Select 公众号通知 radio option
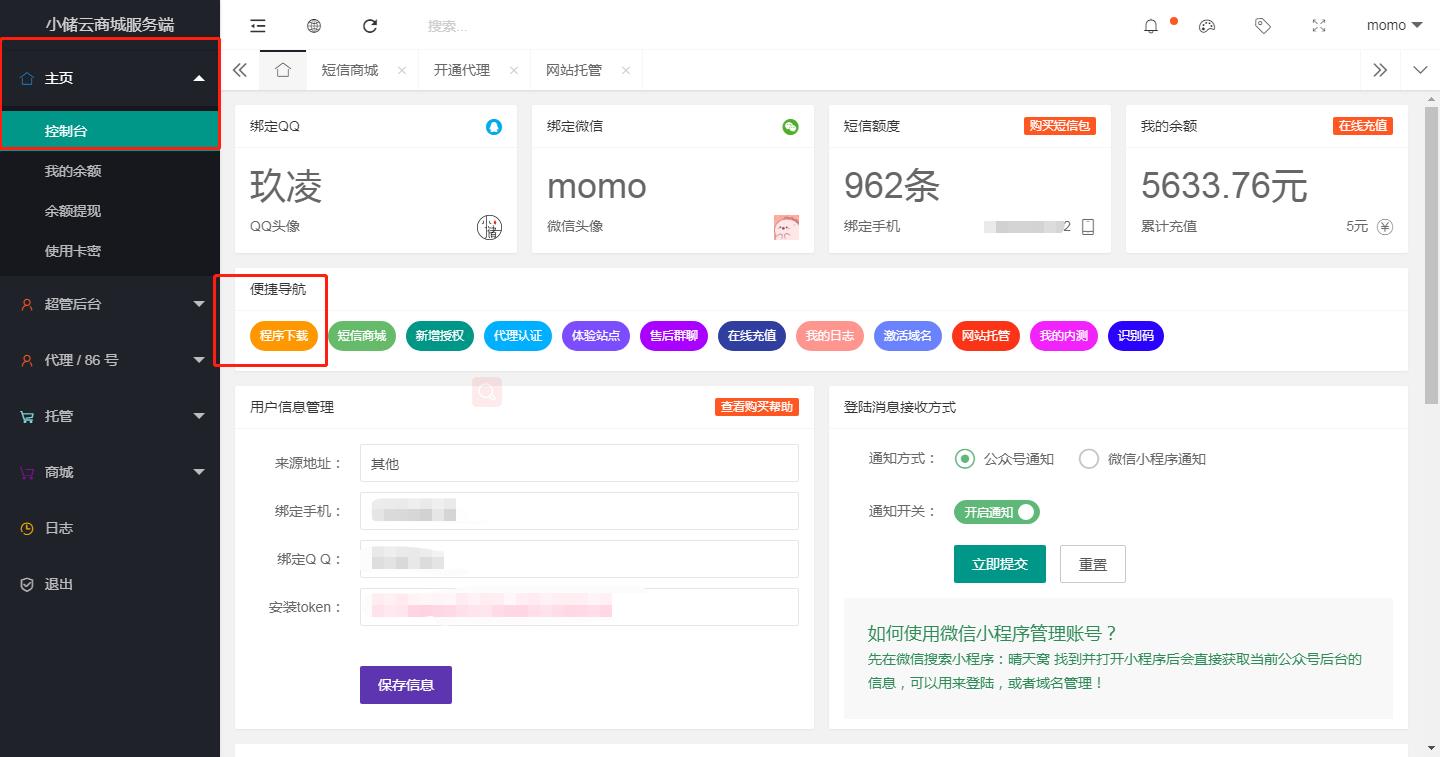The image size is (1440, 757). point(1005,459)
